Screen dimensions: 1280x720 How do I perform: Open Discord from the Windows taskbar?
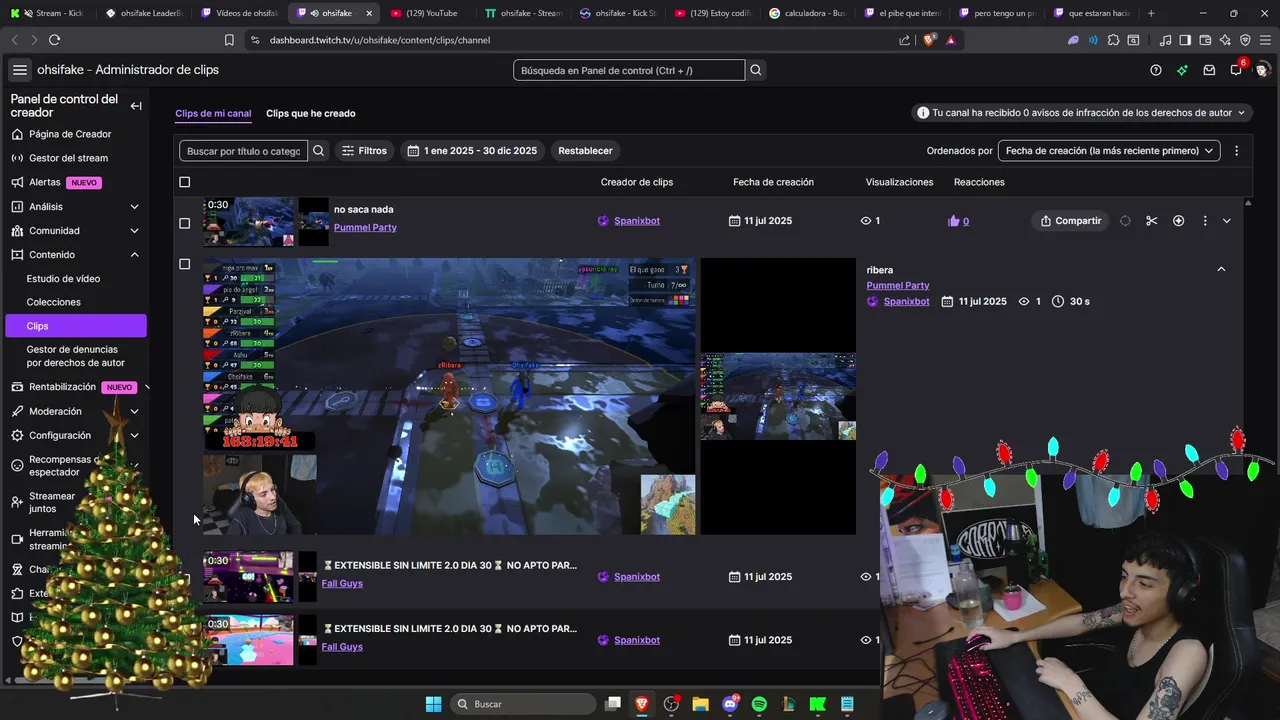coord(730,704)
